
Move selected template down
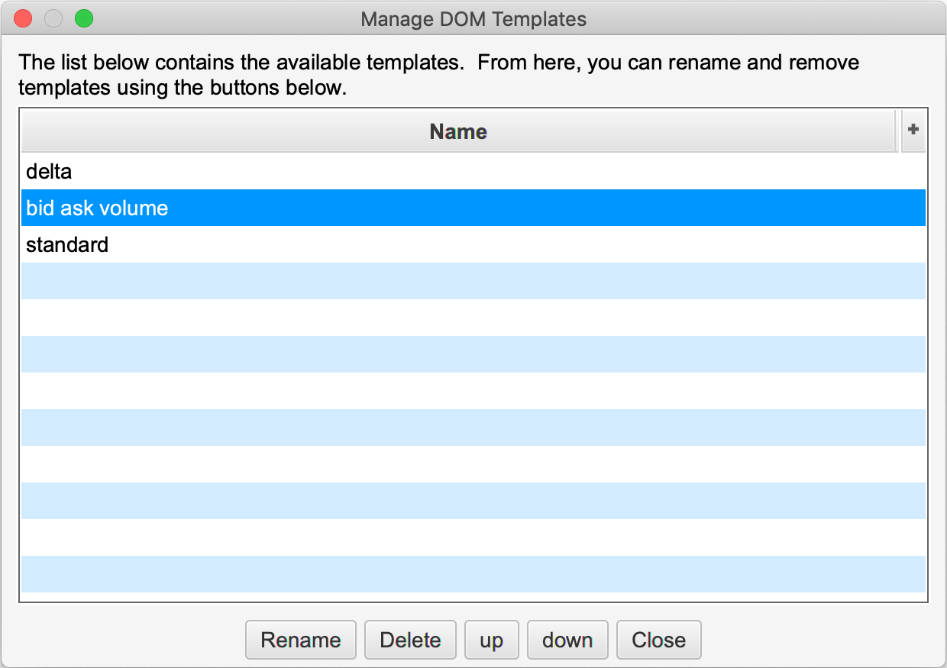click(567, 640)
